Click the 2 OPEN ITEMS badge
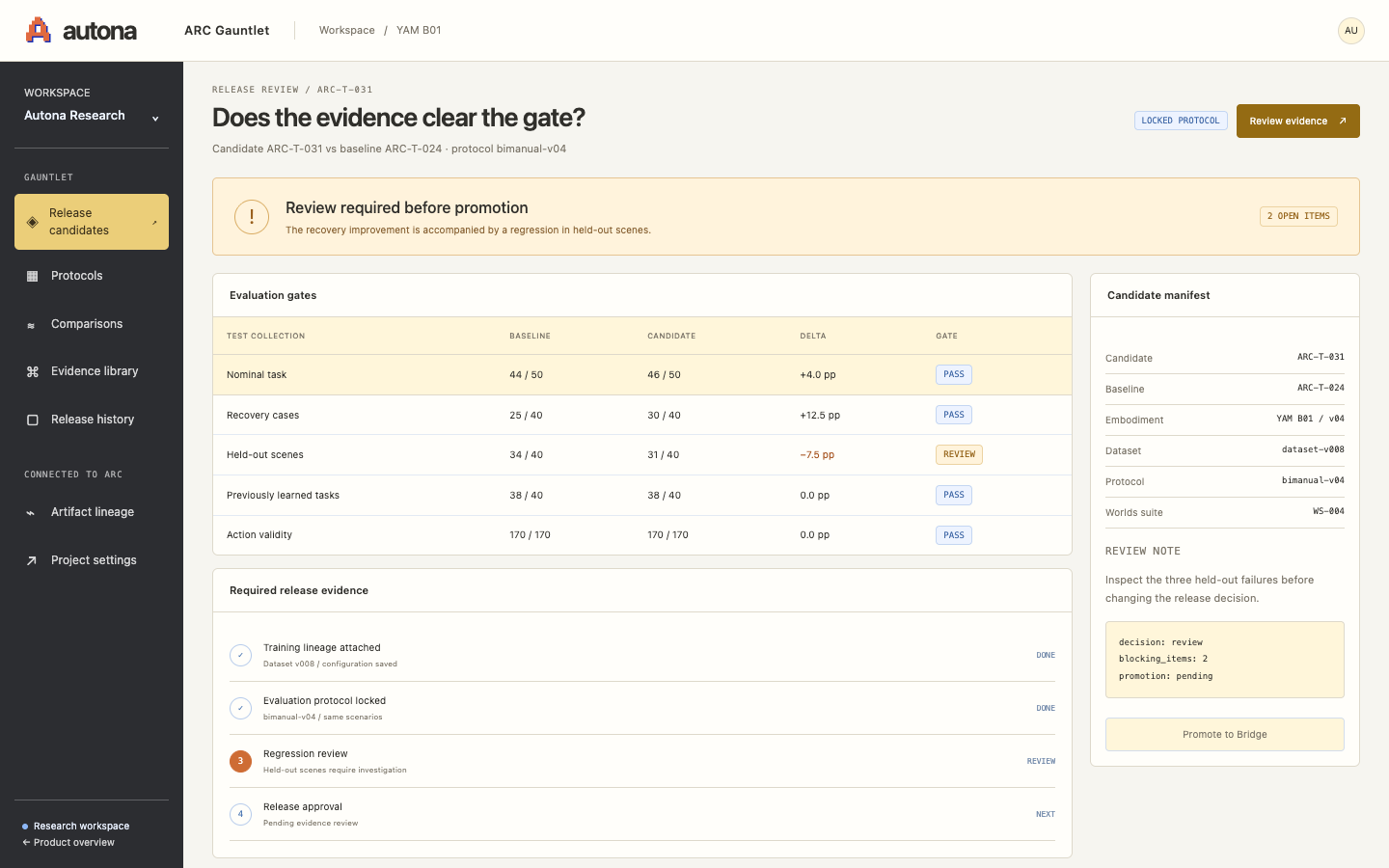The height and width of the screenshot is (868, 1389). (x=1298, y=216)
